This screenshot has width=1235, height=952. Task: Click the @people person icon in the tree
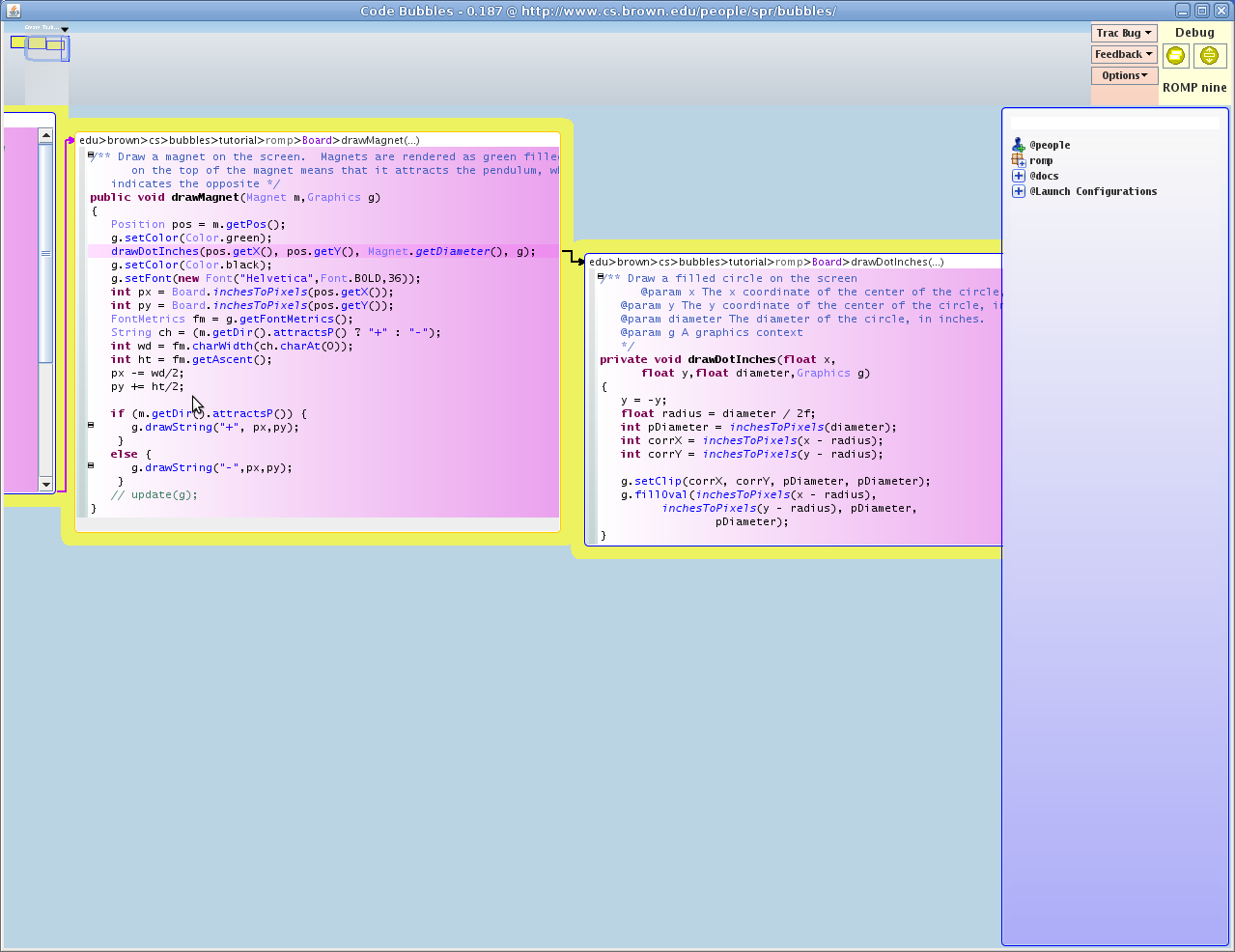(1018, 145)
